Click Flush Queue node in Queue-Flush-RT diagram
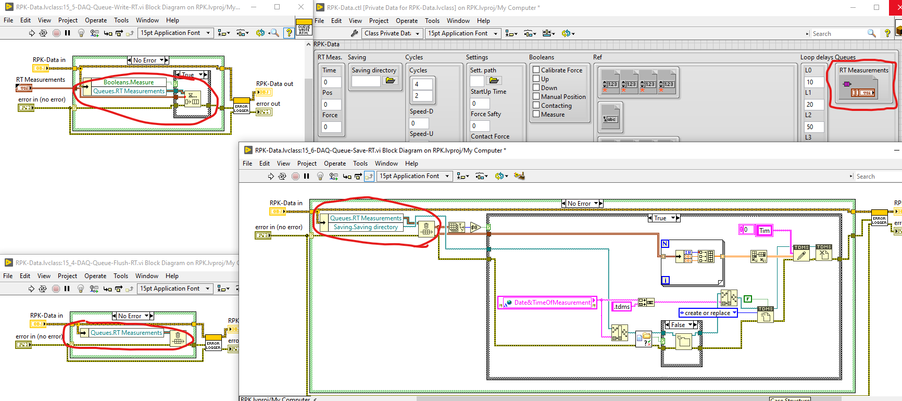 (x=178, y=338)
